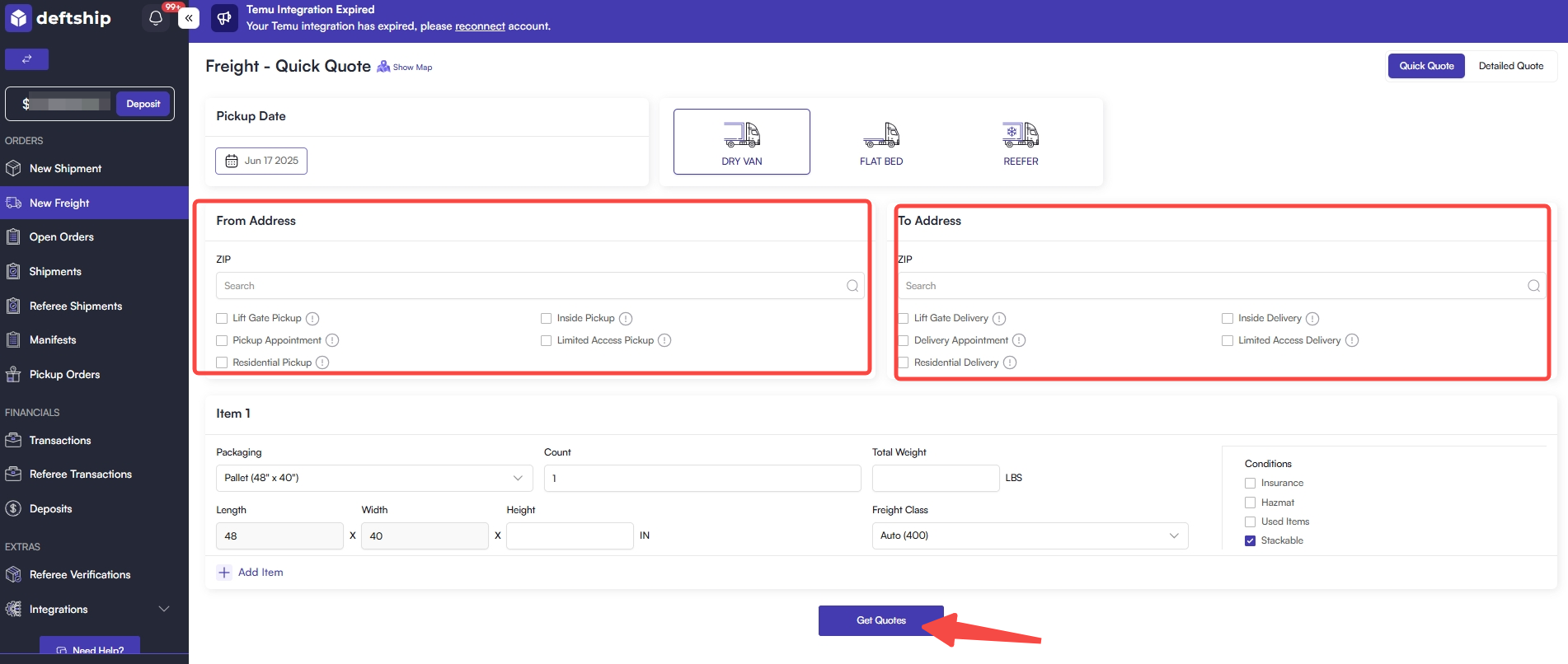Check the Pickup Appointment box
The image size is (1568, 664).
coord(222,340)
